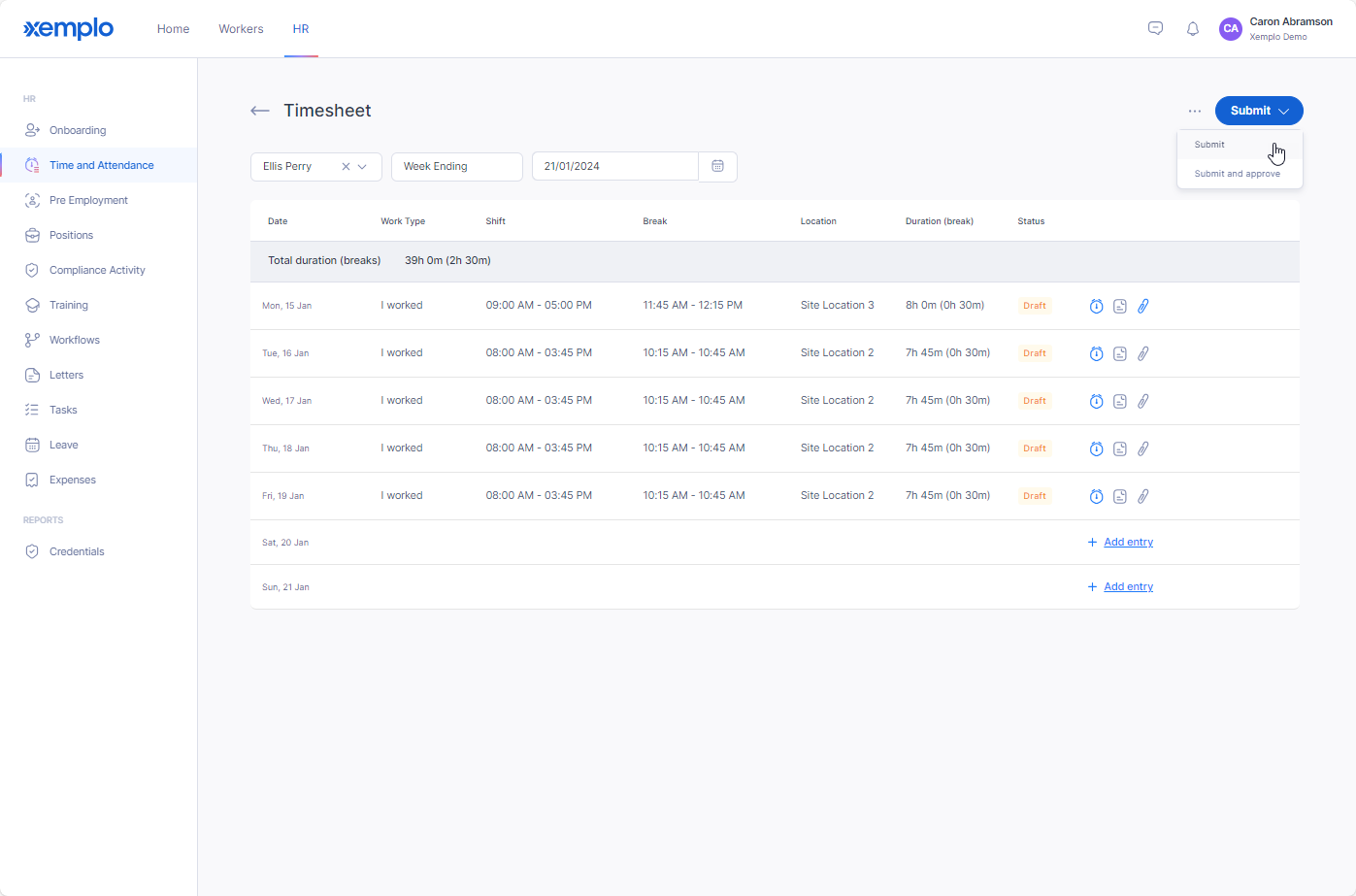Image resolution: width=1356 pixels, height=896 pixels.
Task: Open the Fri, 19 Jan 'I worked' link
Action: click(x=402, y=495)
